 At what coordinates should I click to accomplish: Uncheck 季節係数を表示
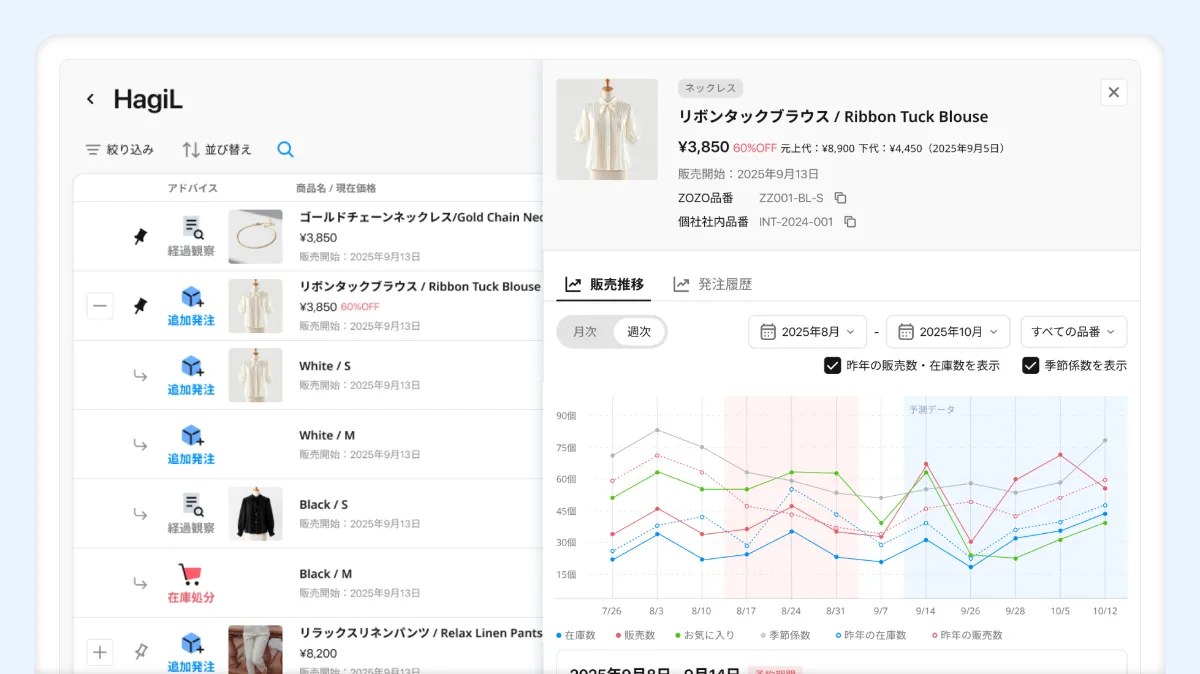(1030, 366)
